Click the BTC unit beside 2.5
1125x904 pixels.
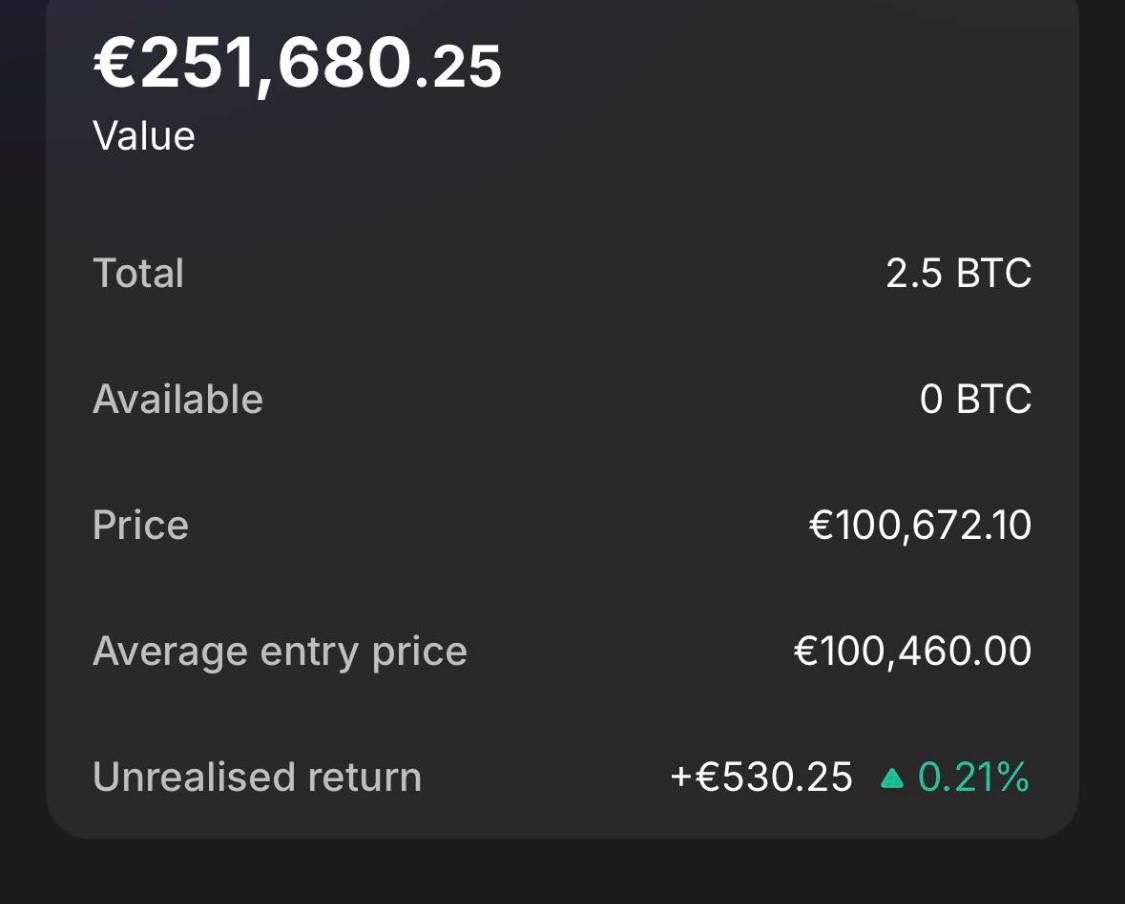coord(994,273)
